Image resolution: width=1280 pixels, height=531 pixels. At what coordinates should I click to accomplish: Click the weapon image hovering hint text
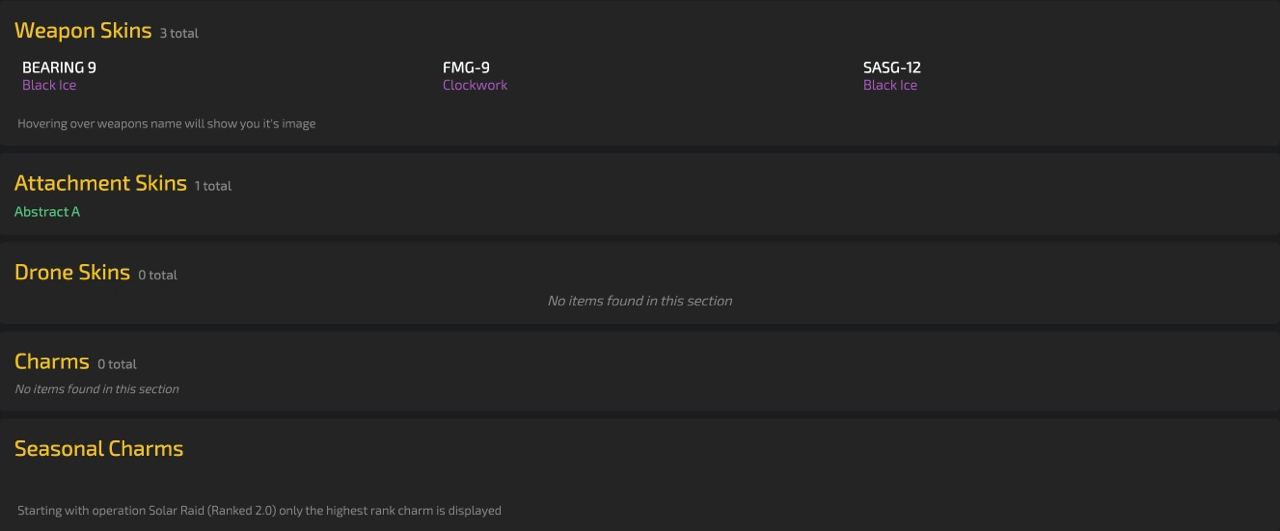tap(167, 124)
